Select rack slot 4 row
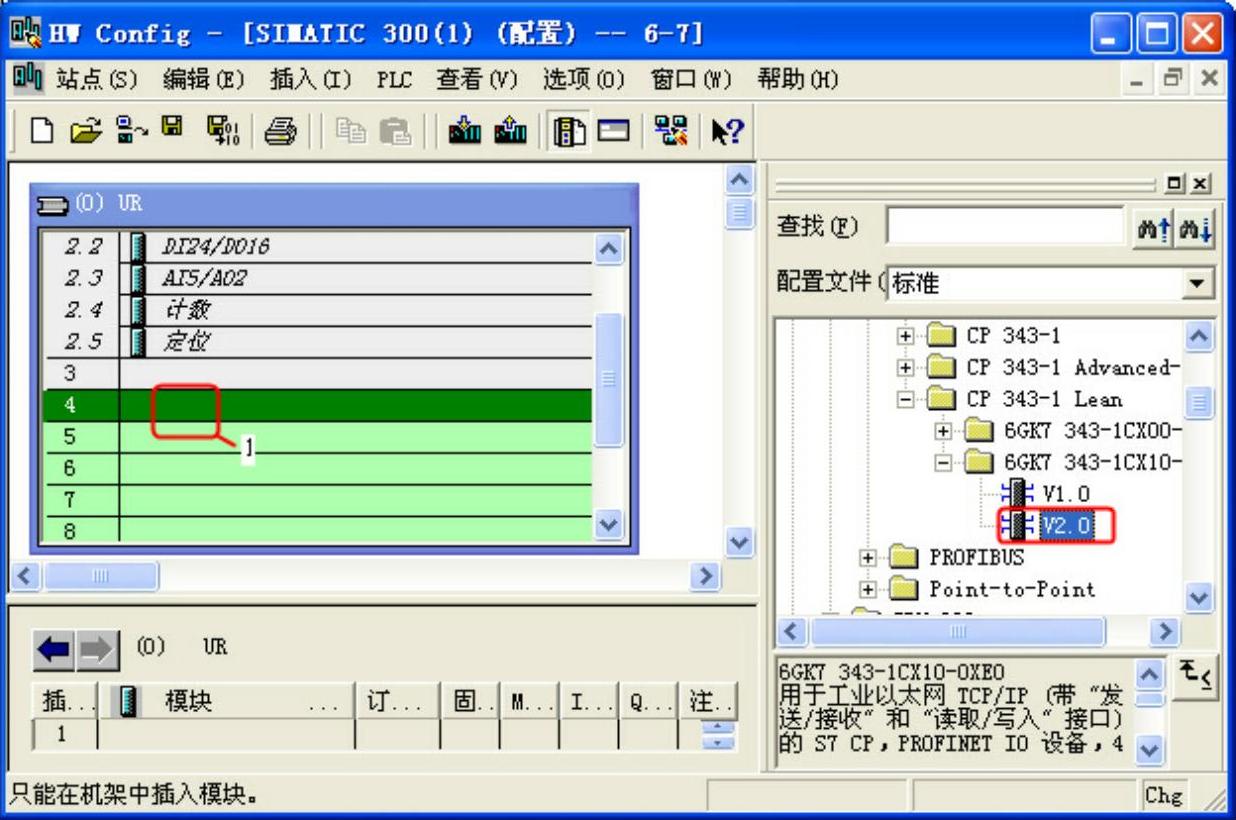 [315, 406]
